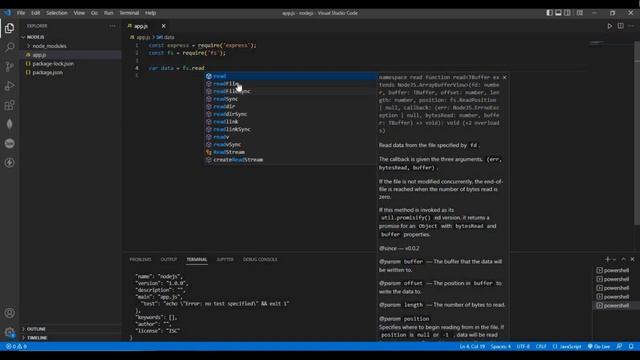640x360 pixels.
Task: Open the Terminal menu
Action: (129, 13)
